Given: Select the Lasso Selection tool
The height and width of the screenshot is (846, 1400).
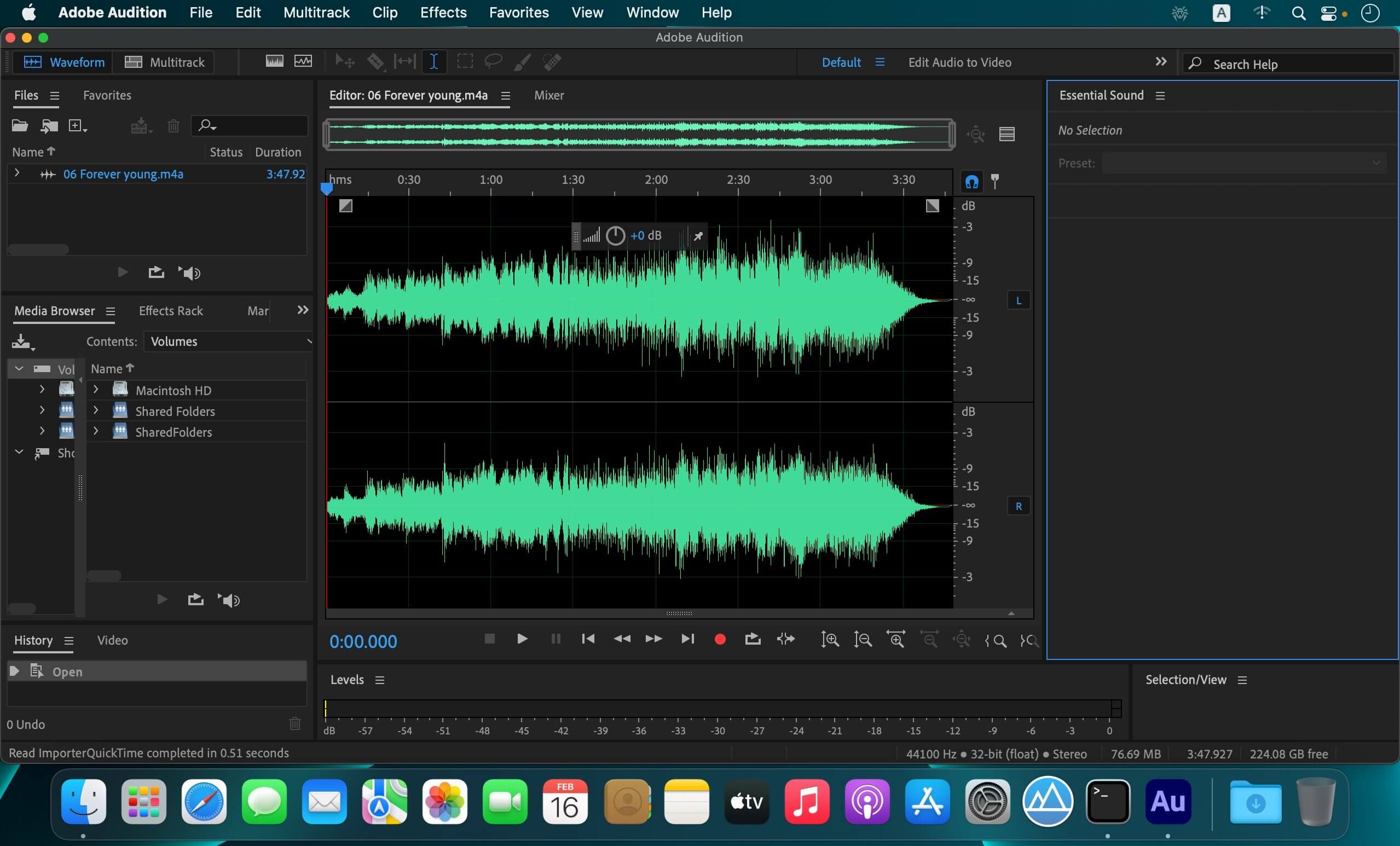Looking at the screenshot, I should click(x=493, y=61).
